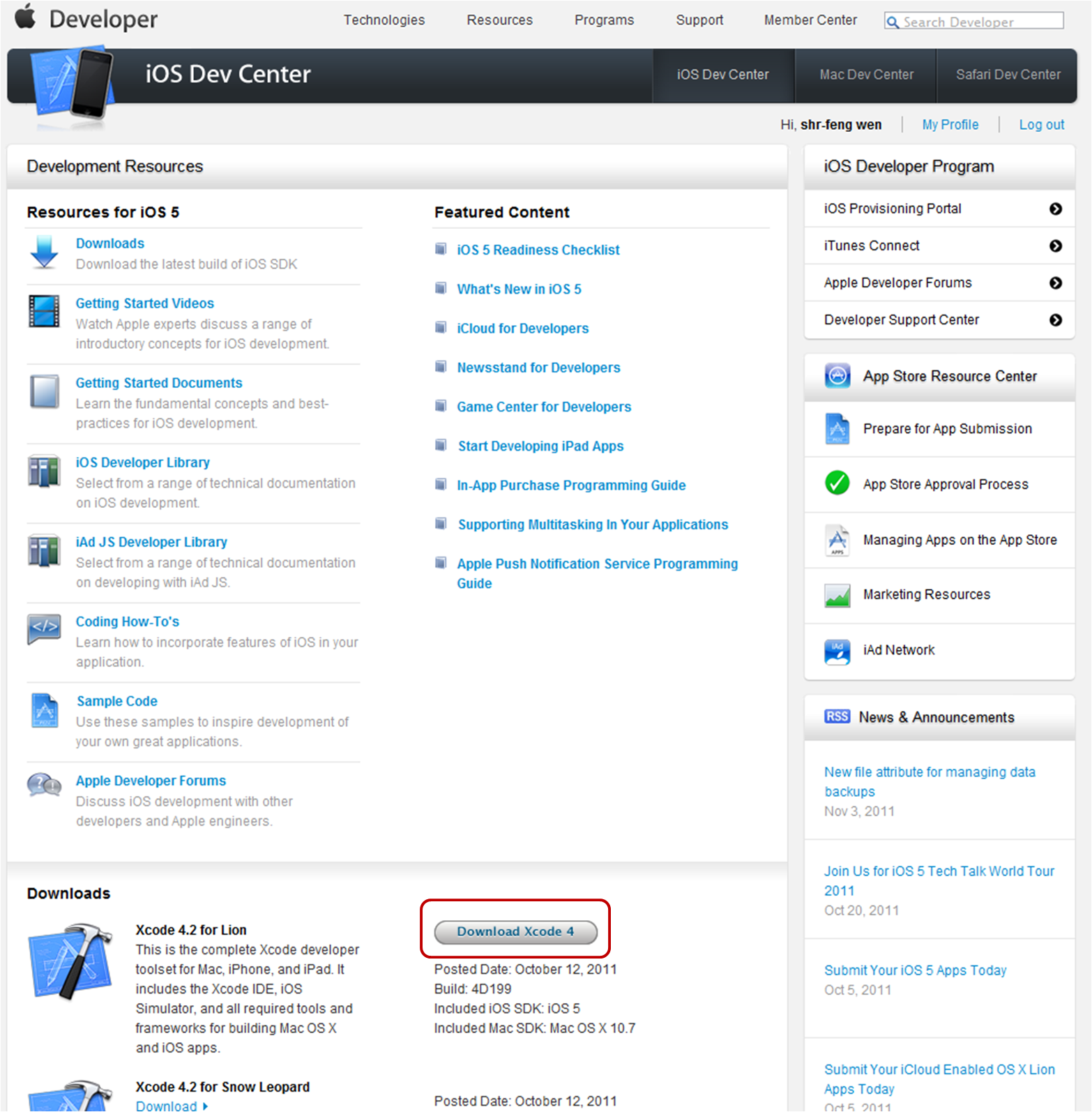Open What's New in iOS 5
This screenshot has width=1092, height=1112.
(x=519, y=290)
